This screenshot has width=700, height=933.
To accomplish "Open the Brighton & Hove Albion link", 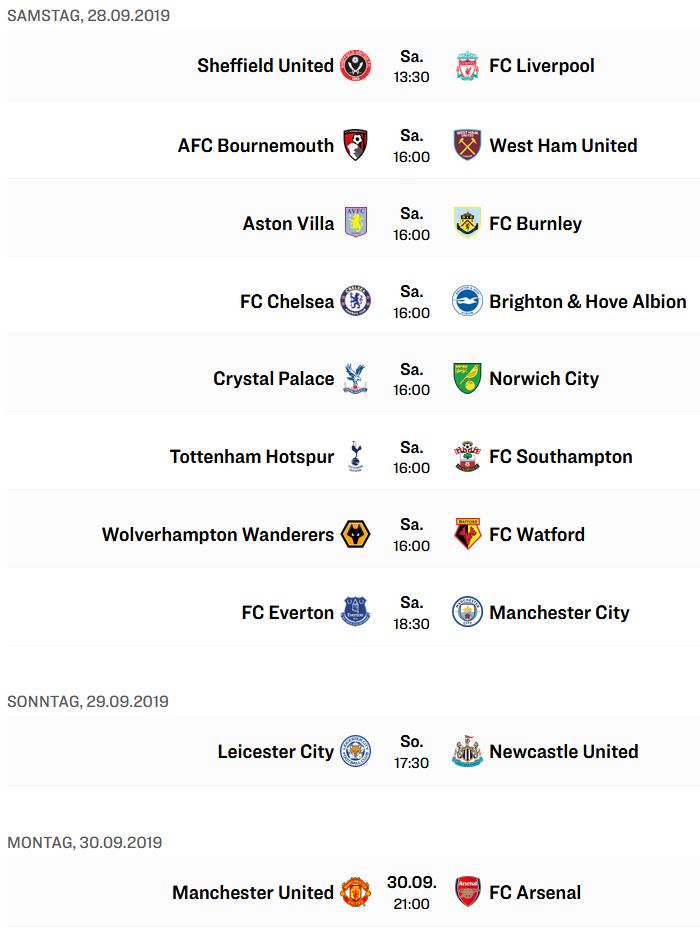I will click(x=588, y=302).
